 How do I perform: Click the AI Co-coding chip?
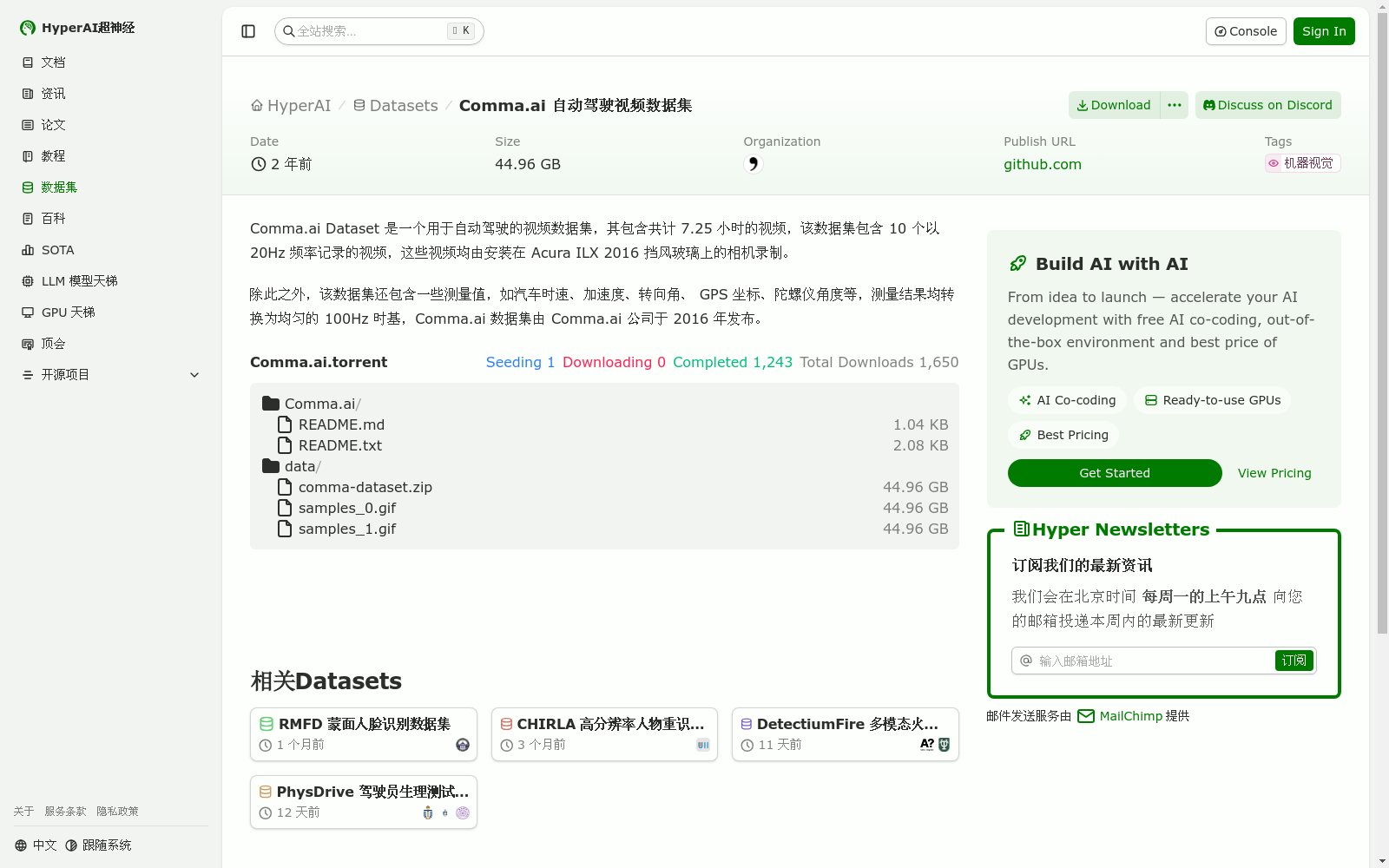click(1067, 400)
